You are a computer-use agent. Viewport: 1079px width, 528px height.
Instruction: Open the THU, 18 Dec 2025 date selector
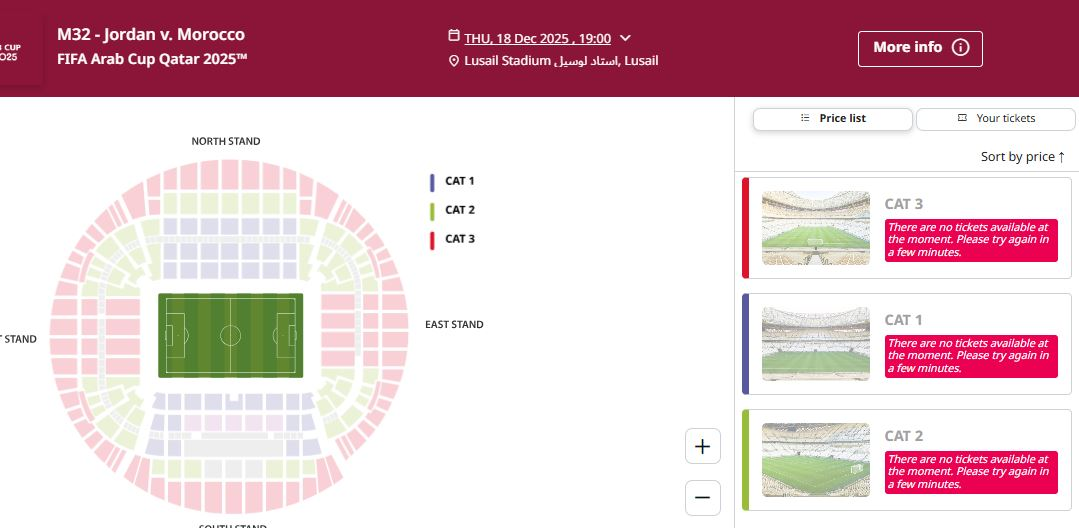537,38
